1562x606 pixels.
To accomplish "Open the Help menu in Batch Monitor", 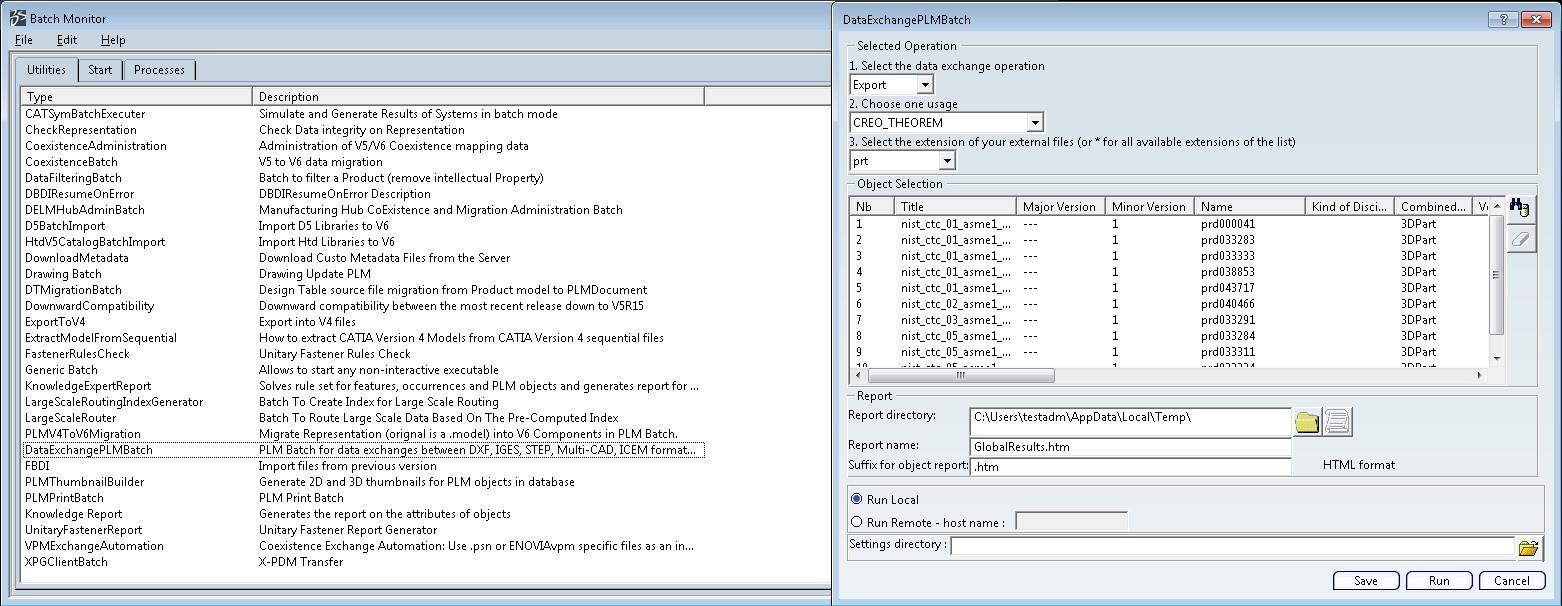I will coord(113,40).
